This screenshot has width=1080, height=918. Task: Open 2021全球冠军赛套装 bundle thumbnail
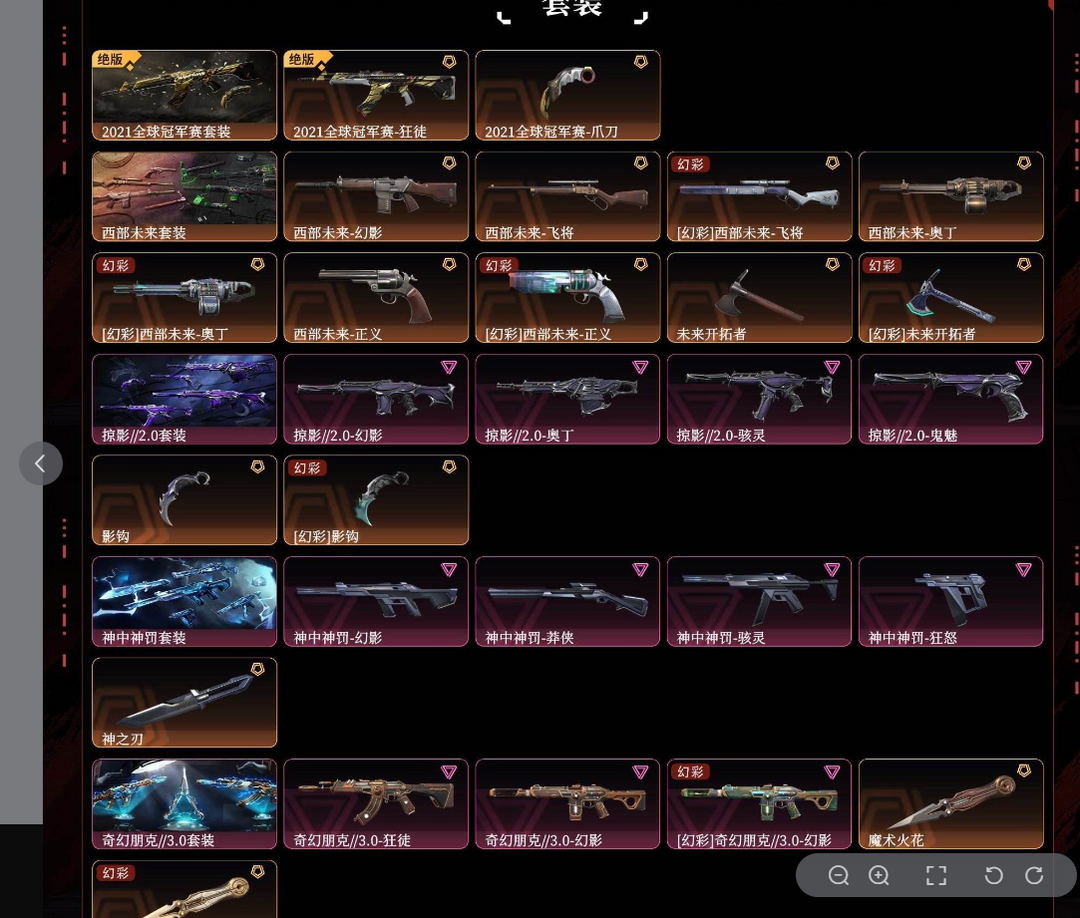tap(185, 95)
